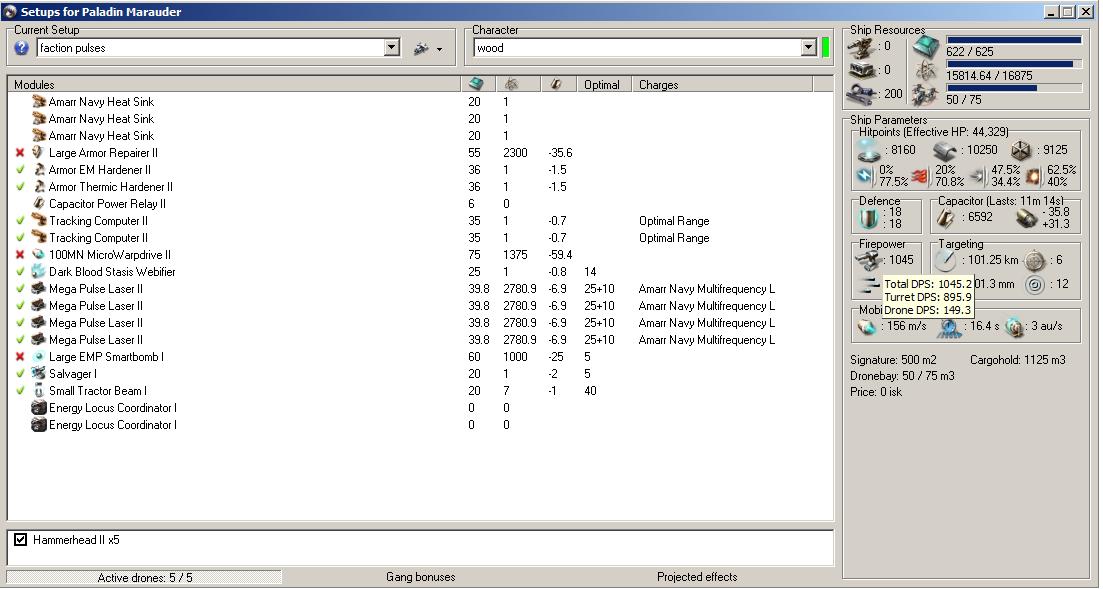The height and width of the screenshot is (589, 1103).
Task: Click the armor hitpoints icon showing 10250
Action: point(945,150)
